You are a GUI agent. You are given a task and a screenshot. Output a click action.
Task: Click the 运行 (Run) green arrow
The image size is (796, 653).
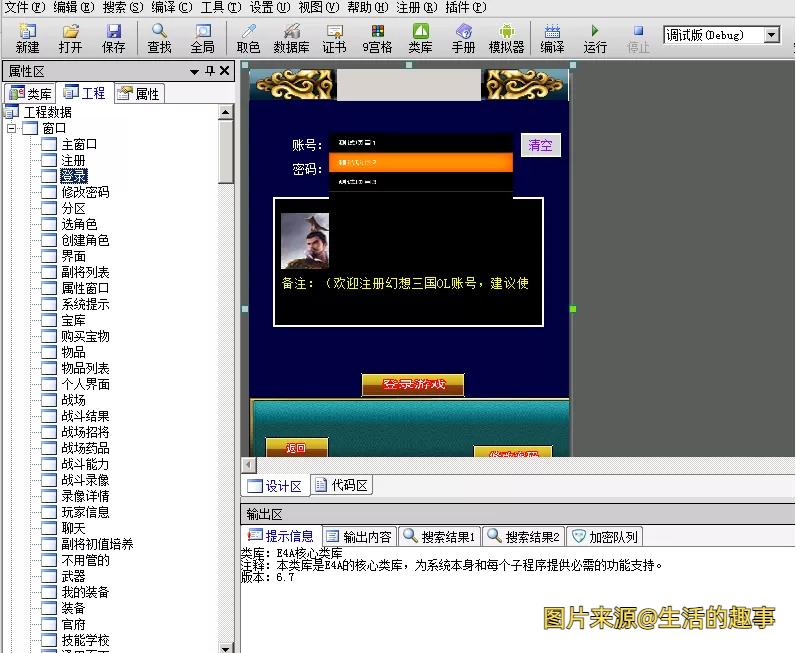595,38
